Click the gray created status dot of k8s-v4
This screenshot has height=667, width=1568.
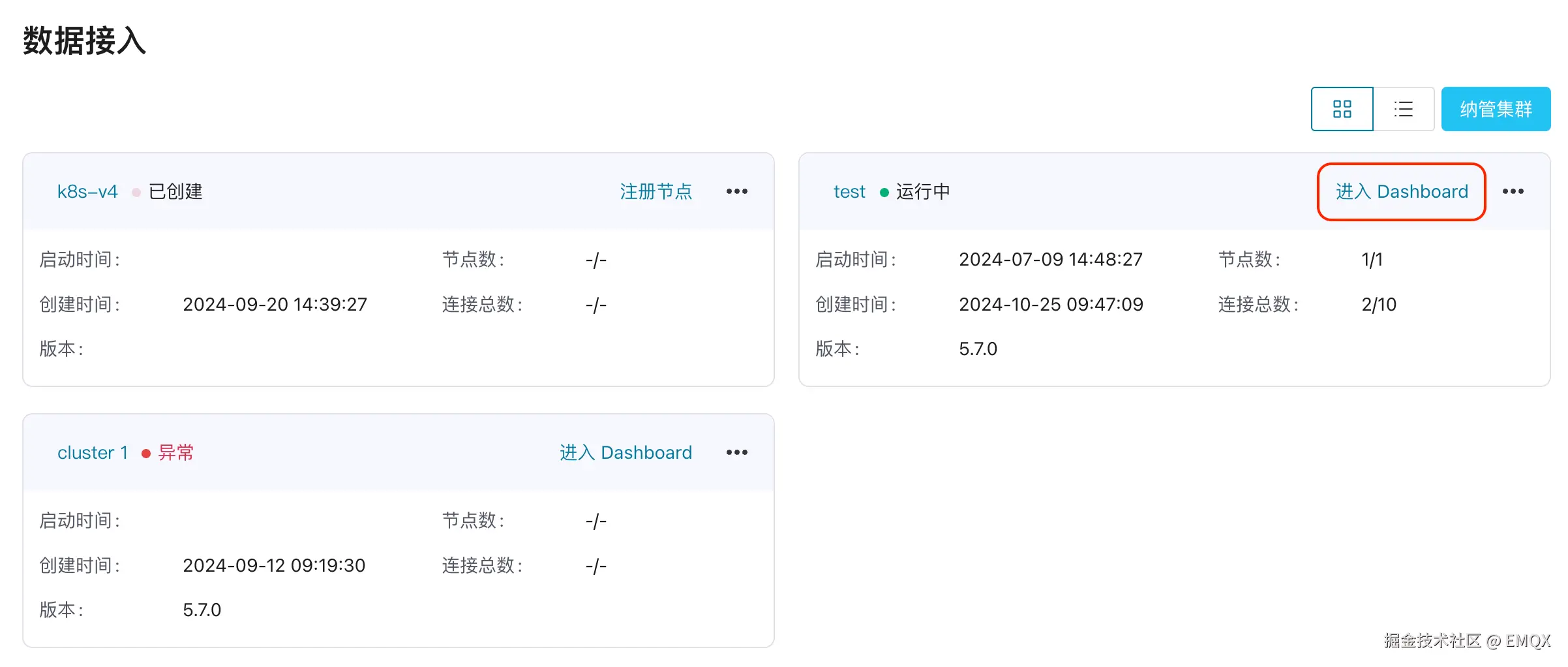tap(136, 191)
